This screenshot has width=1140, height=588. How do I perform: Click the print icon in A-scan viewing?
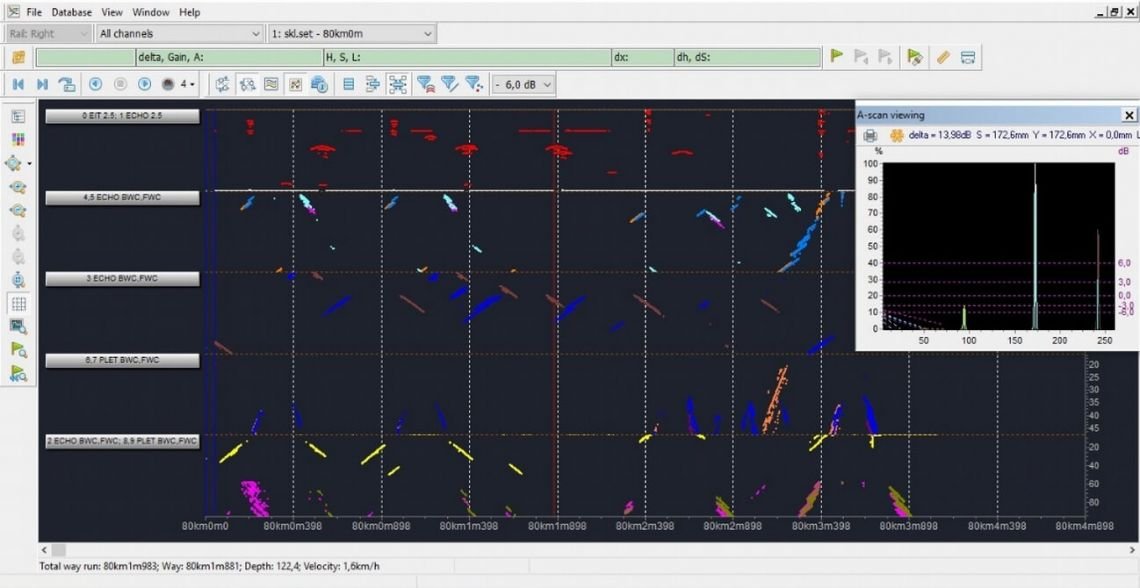[x=870, y=135]
